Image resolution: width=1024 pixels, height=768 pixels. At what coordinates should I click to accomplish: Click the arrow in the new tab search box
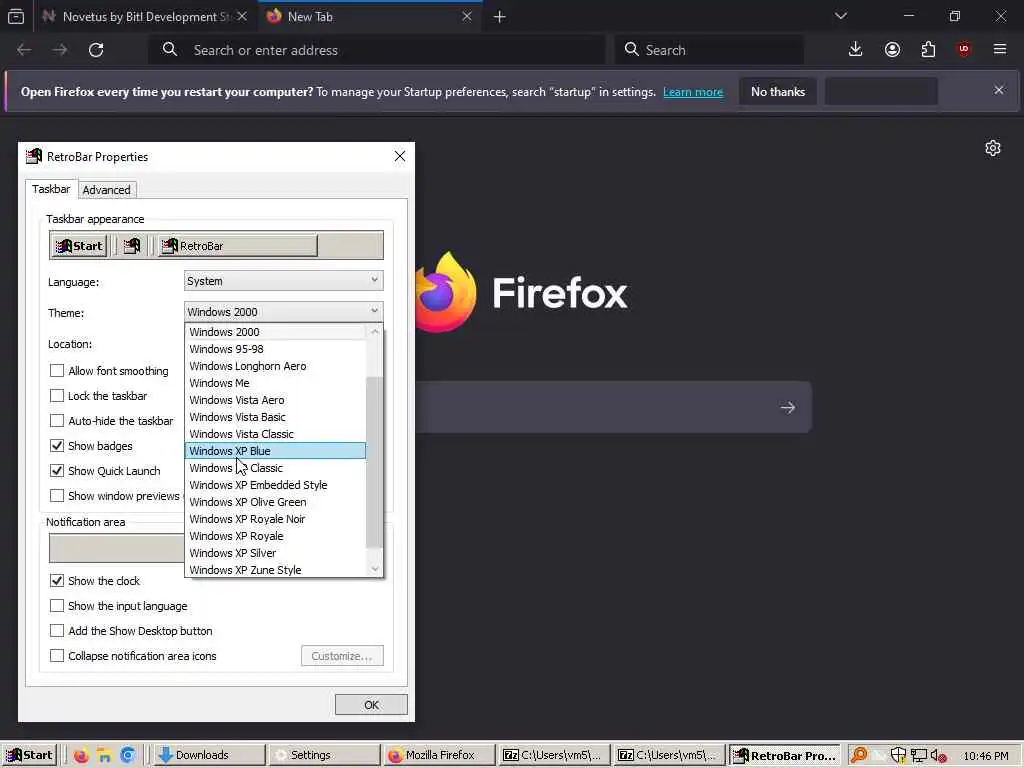[x=788, y=408]
